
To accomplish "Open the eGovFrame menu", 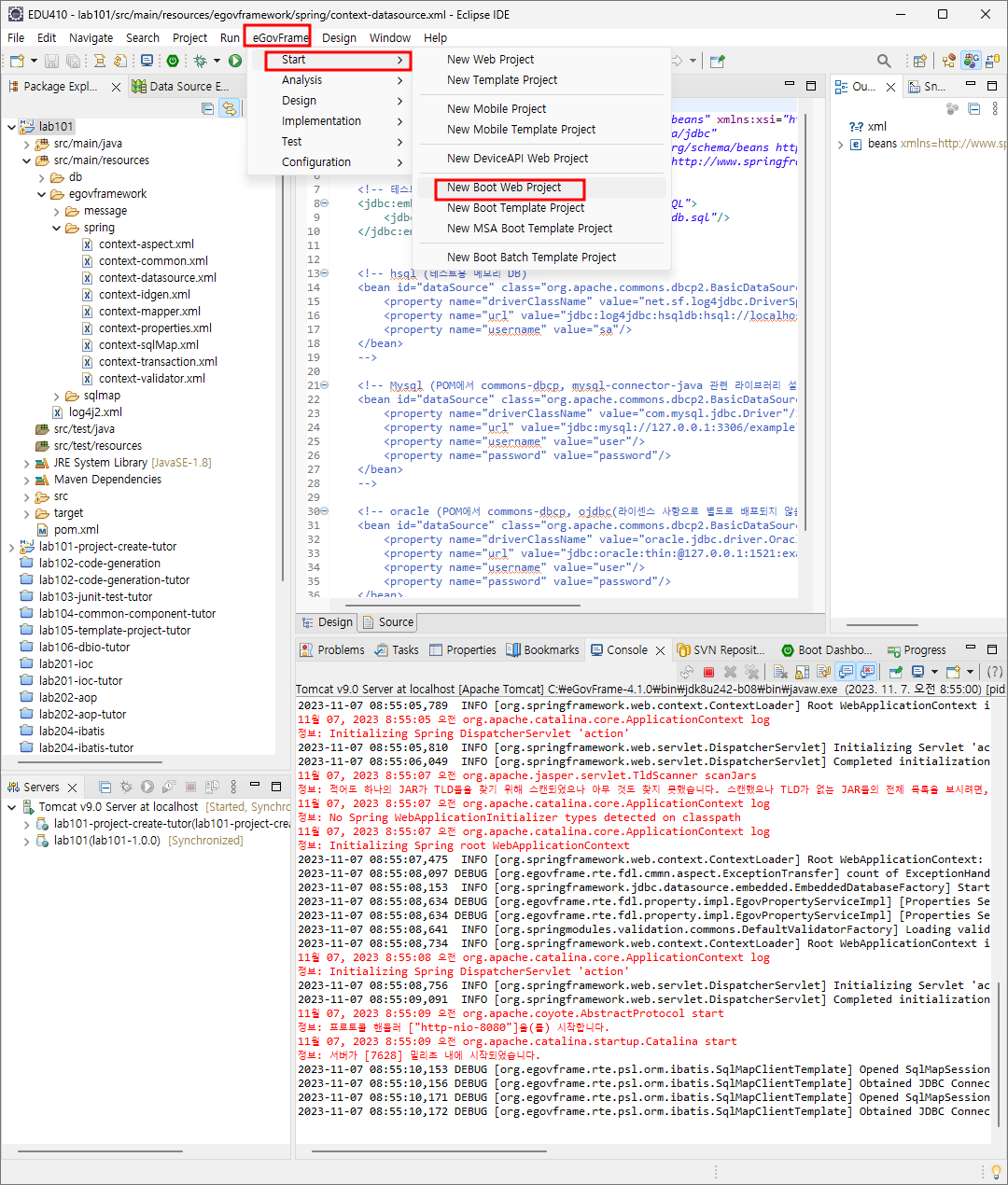I will pyautogui.click(x=280, y=38).
